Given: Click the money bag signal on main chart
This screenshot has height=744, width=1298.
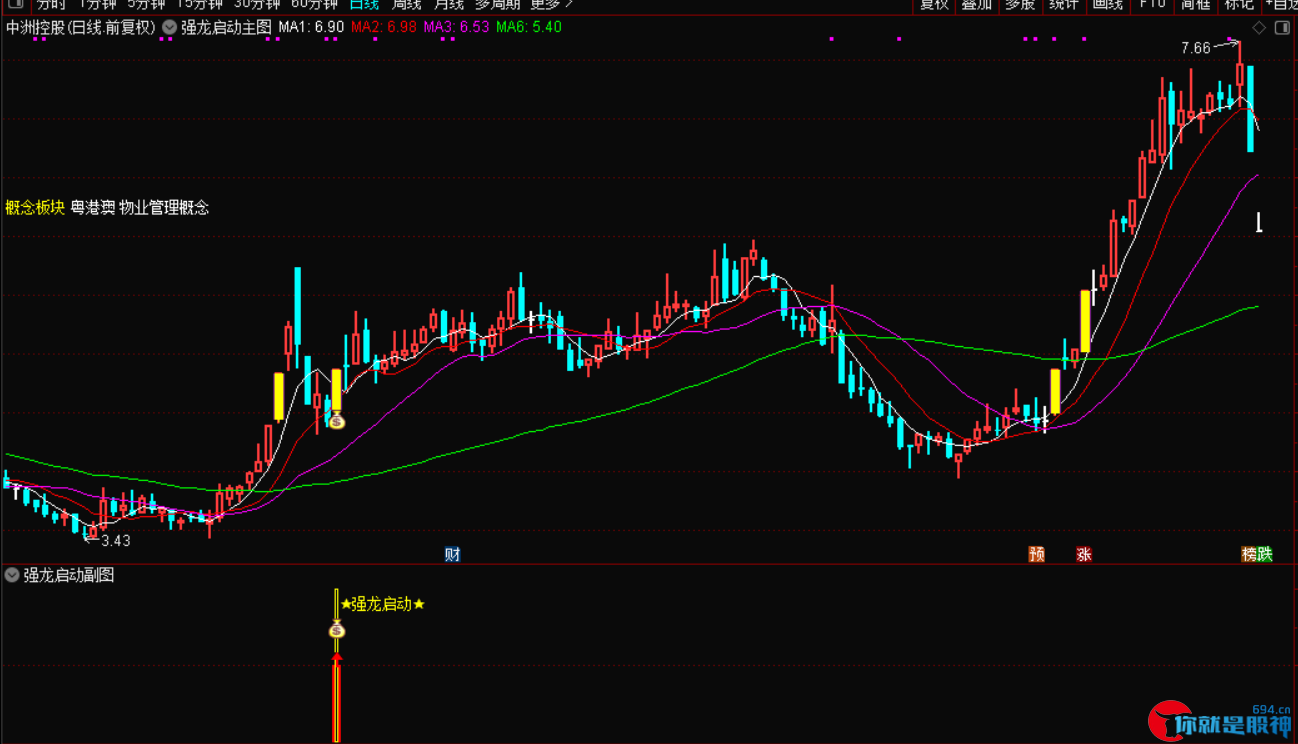Looking at the screenshot, I should pos(337,422).
